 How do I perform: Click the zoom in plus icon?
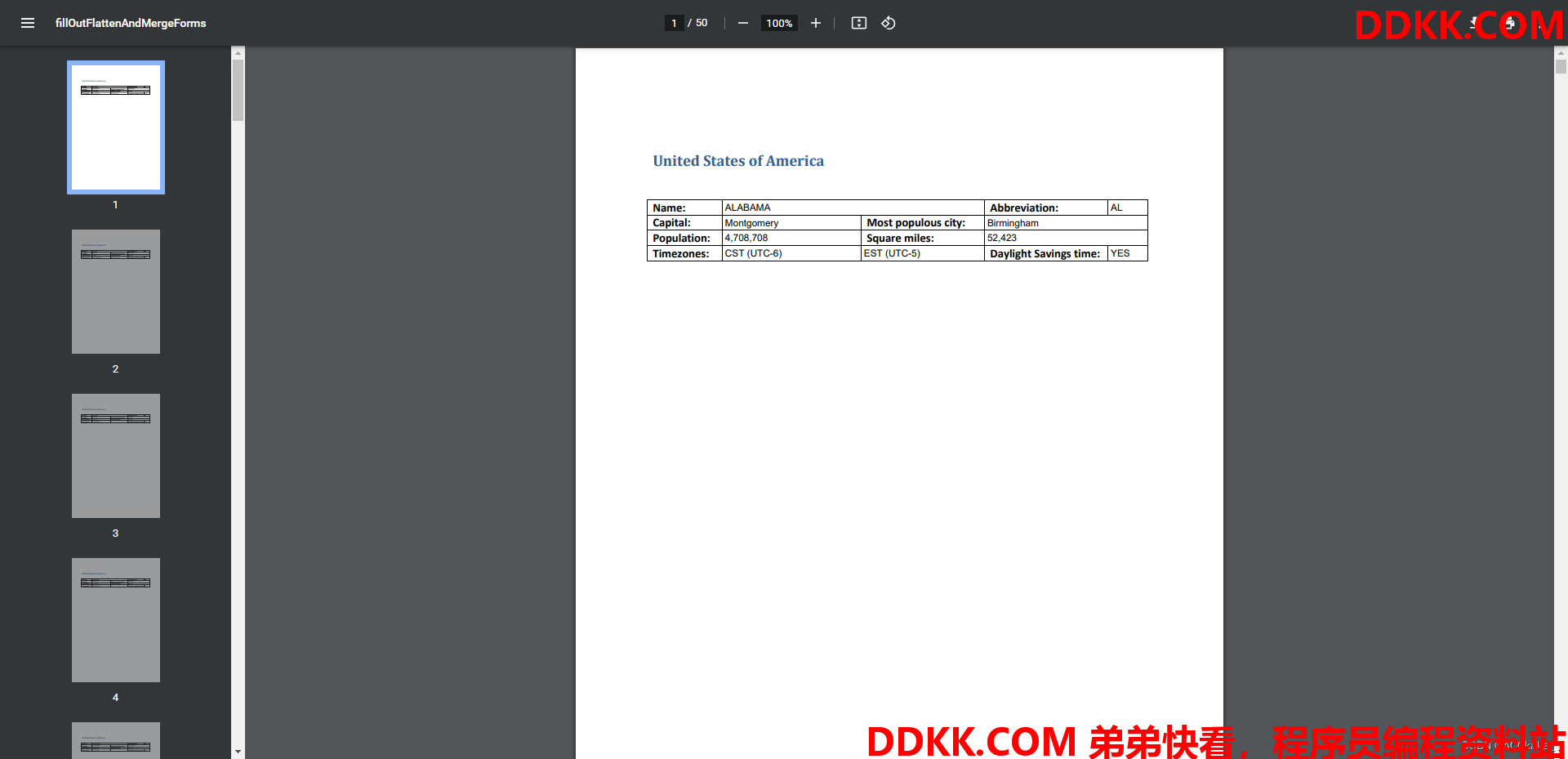816,23
